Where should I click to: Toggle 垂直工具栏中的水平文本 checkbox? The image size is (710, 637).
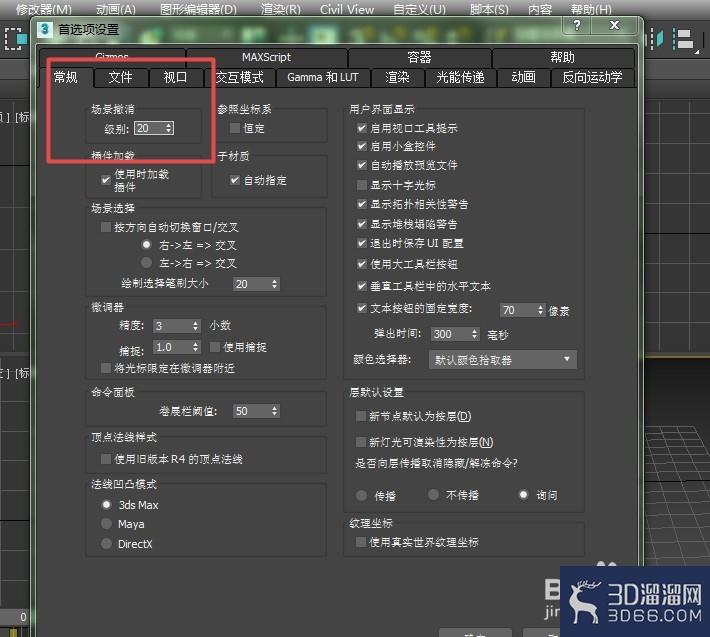(362, 286)
